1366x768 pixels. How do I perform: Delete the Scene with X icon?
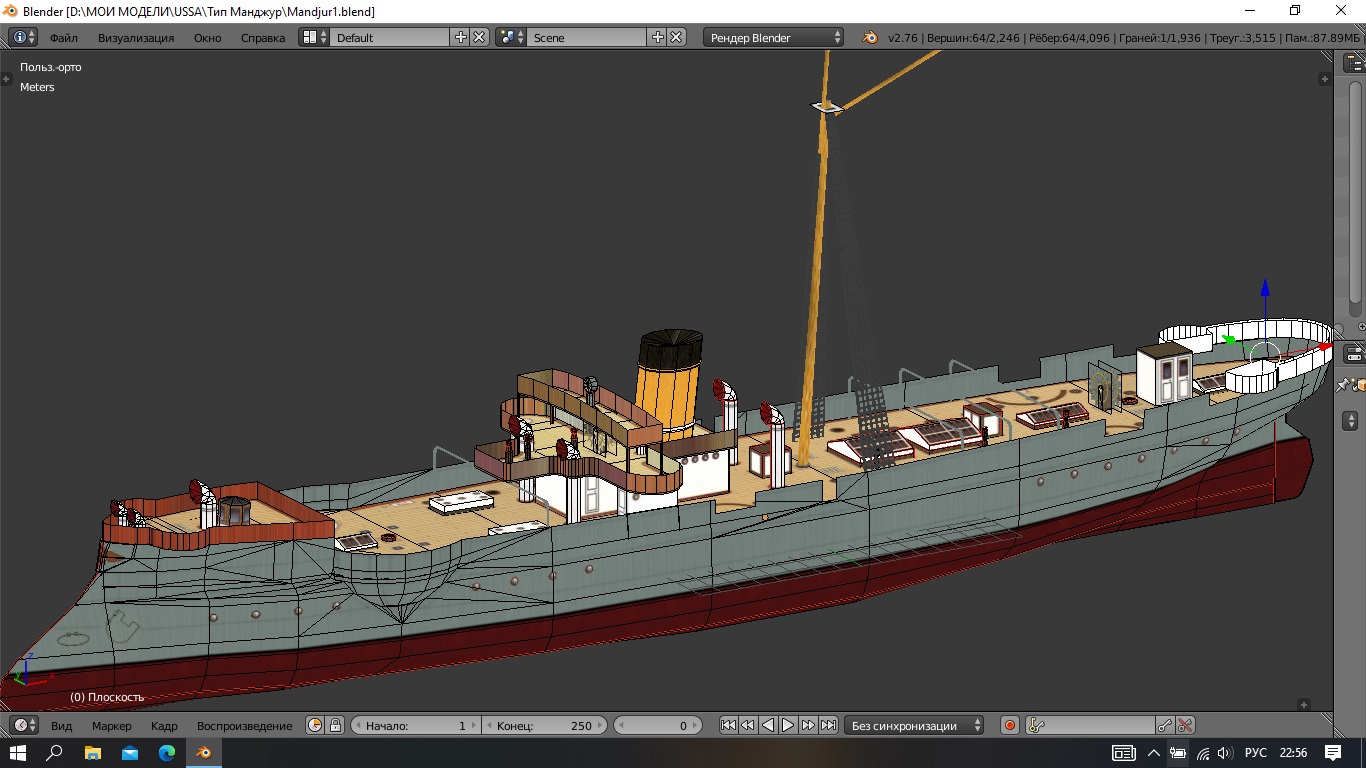[x=677, y=38]
